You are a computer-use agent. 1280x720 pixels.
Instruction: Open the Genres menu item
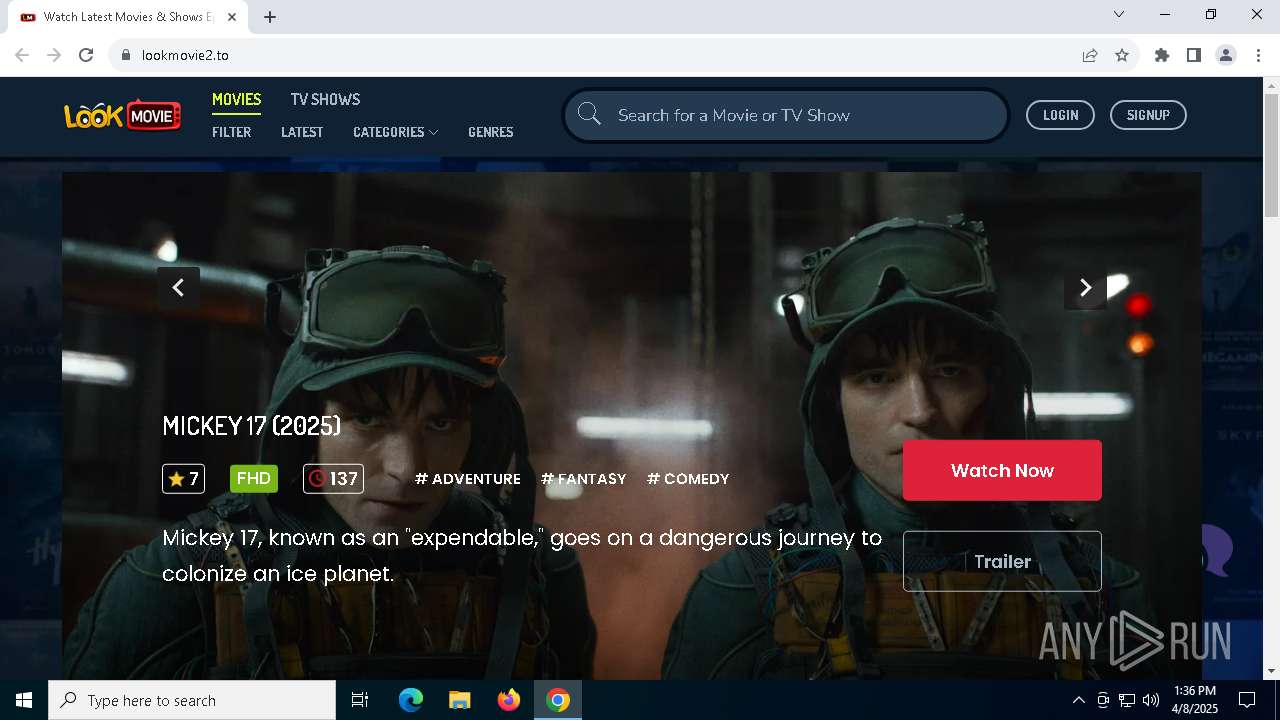[x=490, y=132]
